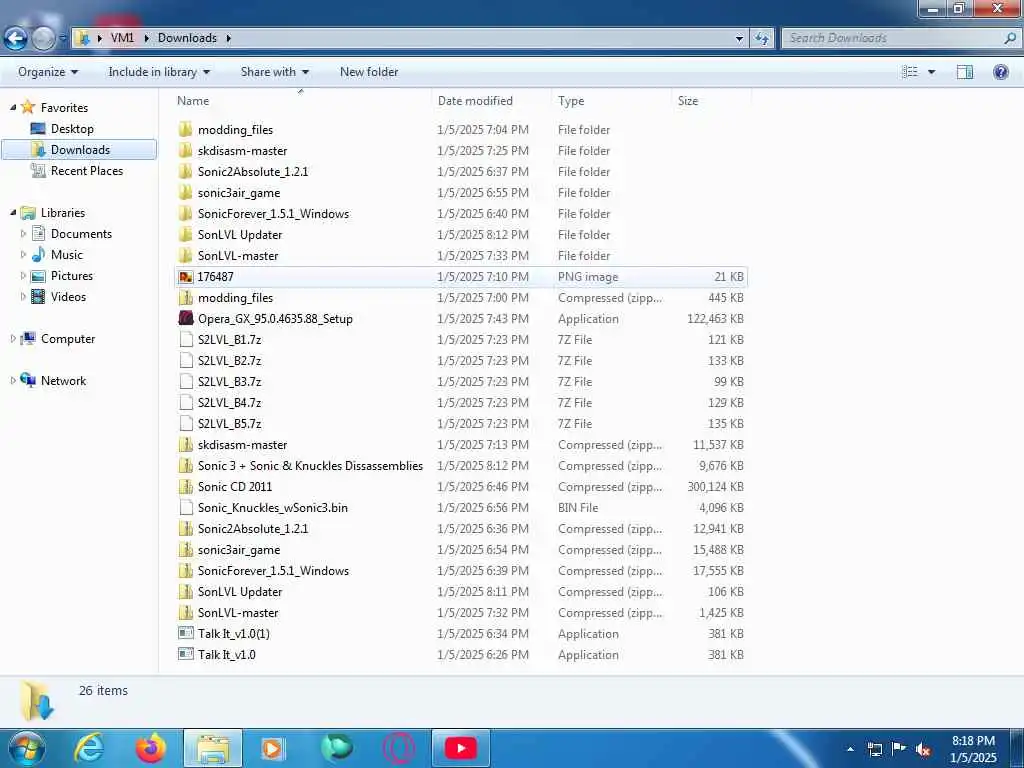Click the Action Center flag tray icon
Image resolution: width=1024 pixels, height=768 pixels.
899,749
